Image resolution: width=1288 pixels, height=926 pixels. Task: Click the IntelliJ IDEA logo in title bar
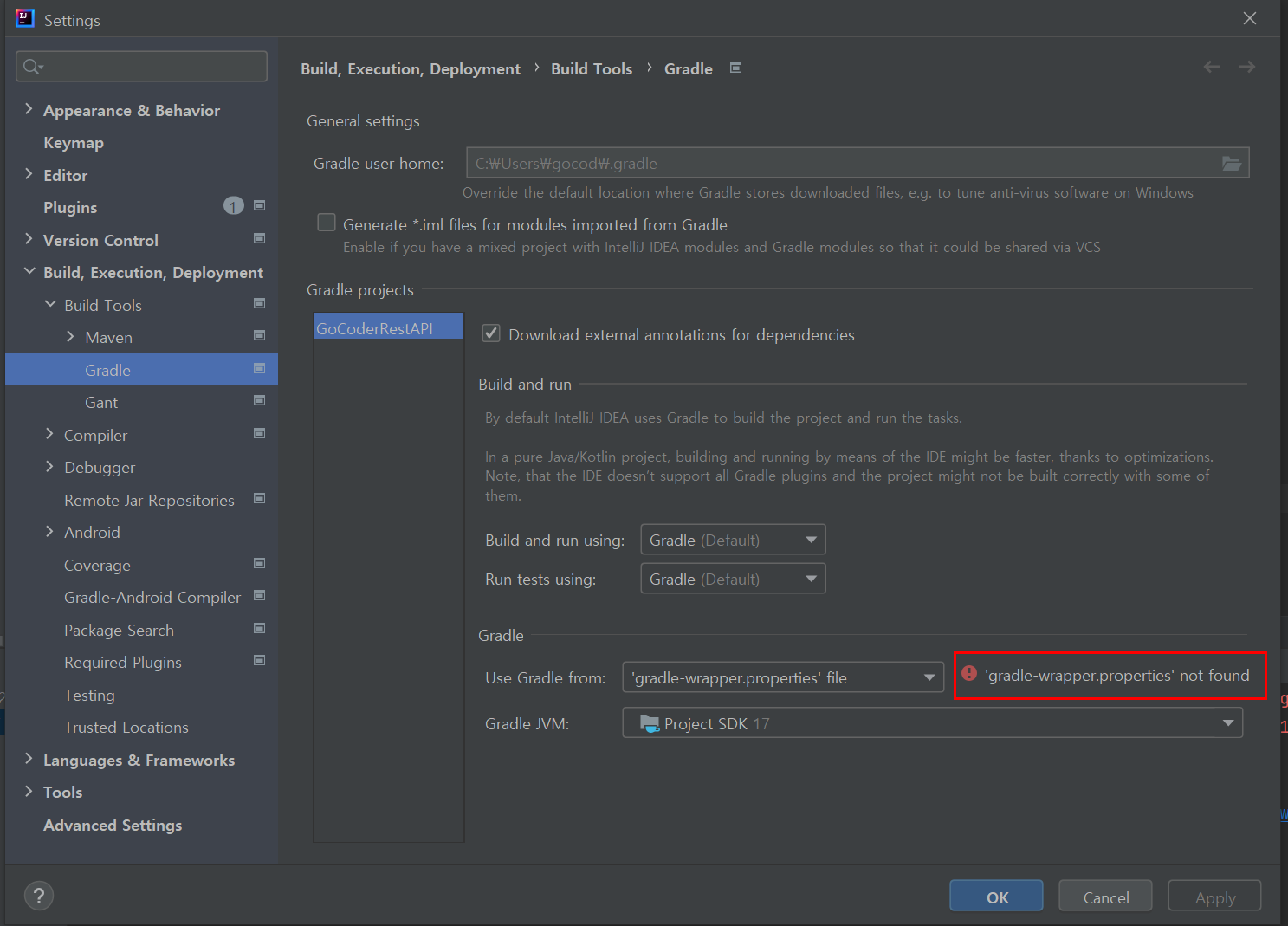[24, 18]
